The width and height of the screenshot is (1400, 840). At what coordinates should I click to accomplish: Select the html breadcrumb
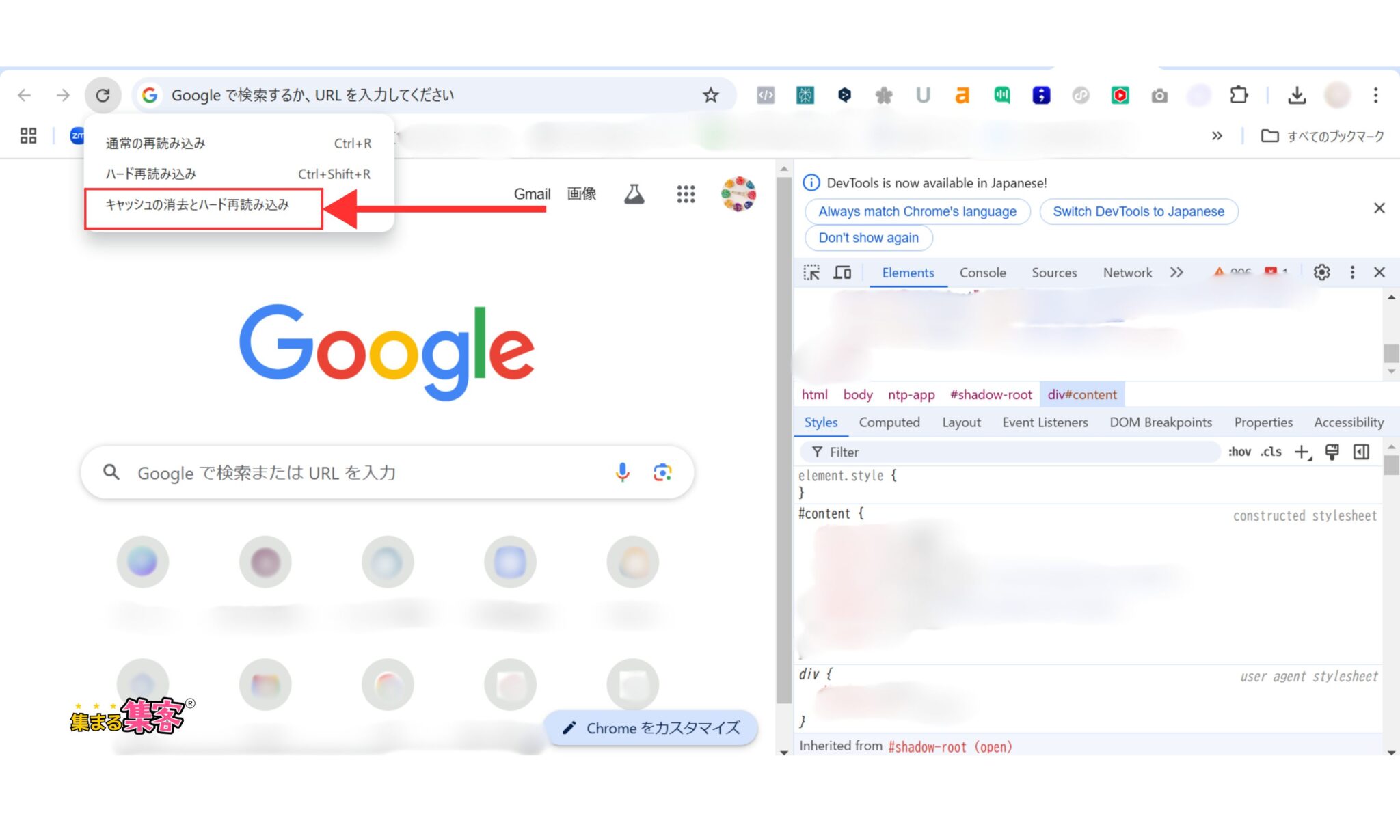point(814,394)
